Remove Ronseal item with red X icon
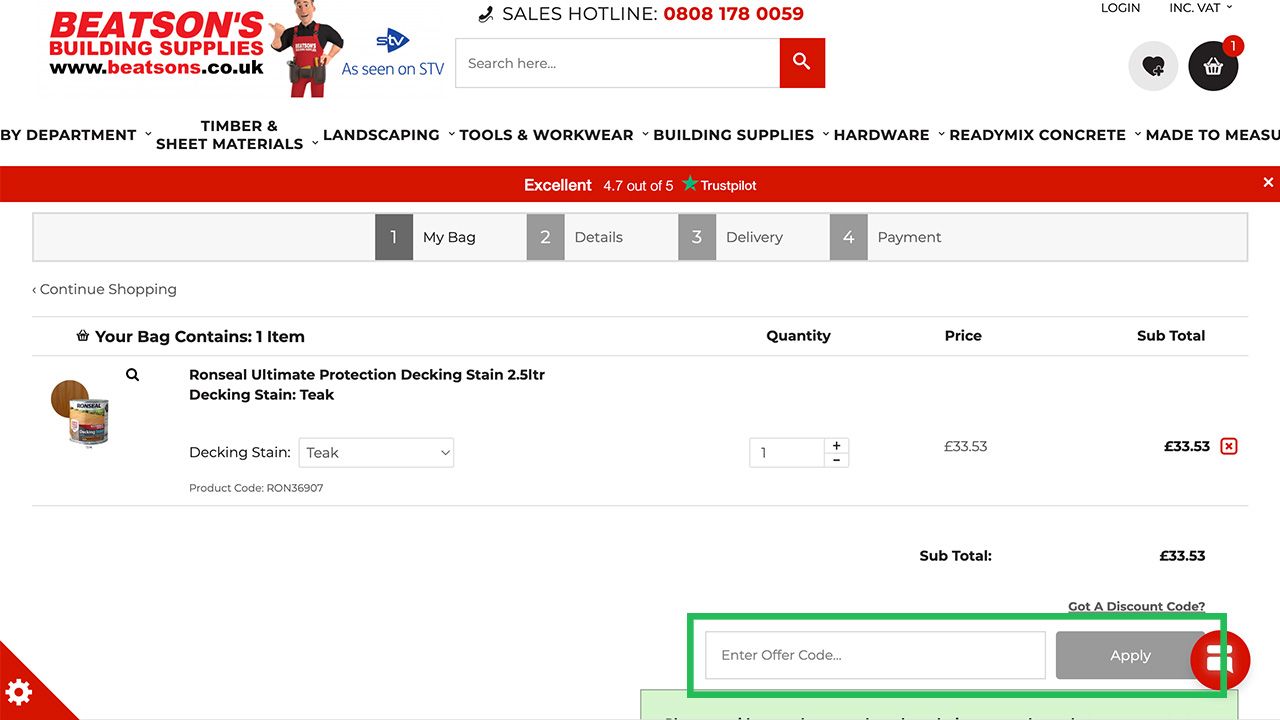 point(1229,446)
